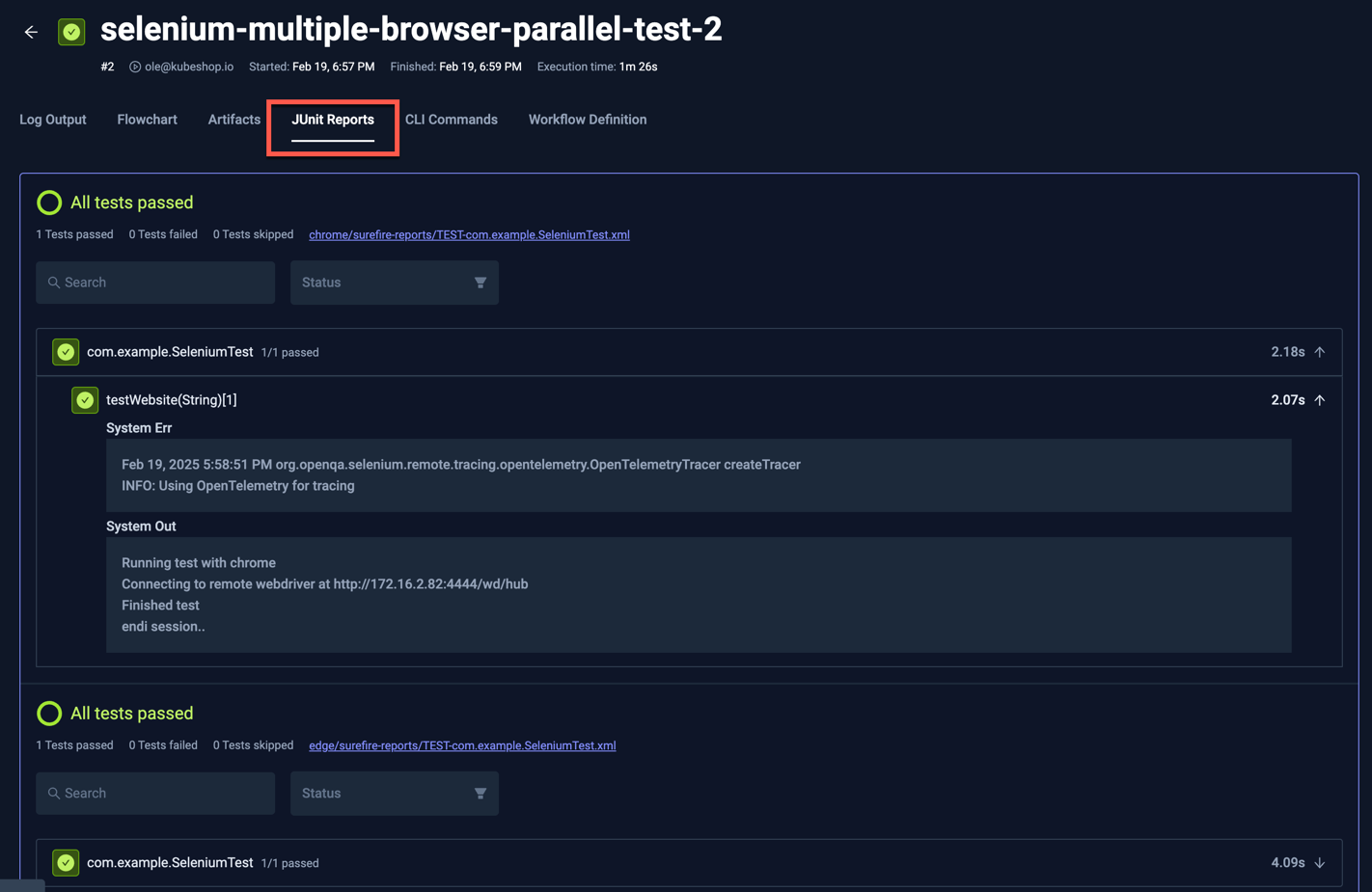Collapse the first com.example.SeleniumTest suite via its arrow
Screen dimensions: 1372x892
(1320, 351)
